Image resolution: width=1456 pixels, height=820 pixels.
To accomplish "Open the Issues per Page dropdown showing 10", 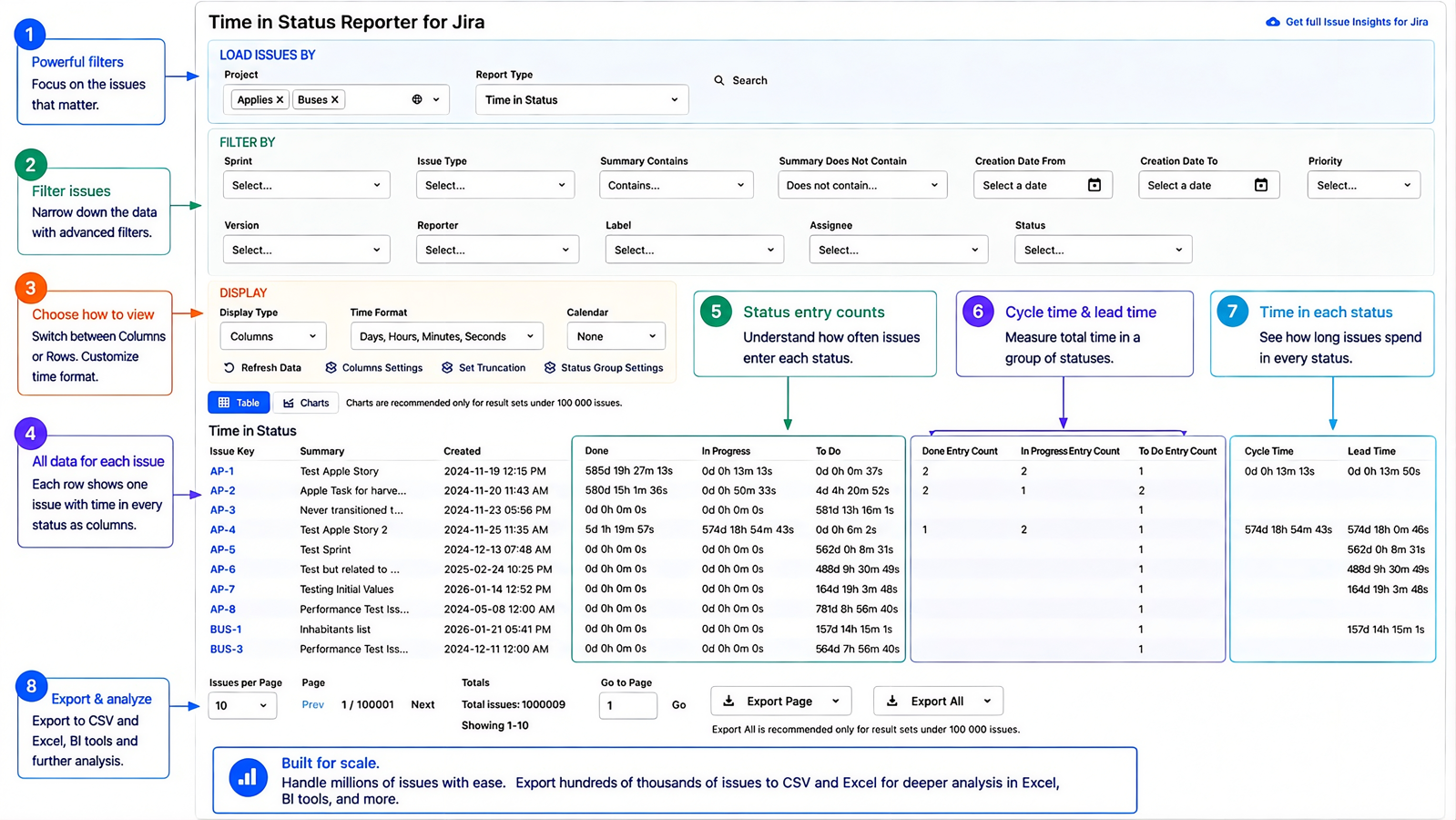I will pyautogui.click(x=242, y=705).
